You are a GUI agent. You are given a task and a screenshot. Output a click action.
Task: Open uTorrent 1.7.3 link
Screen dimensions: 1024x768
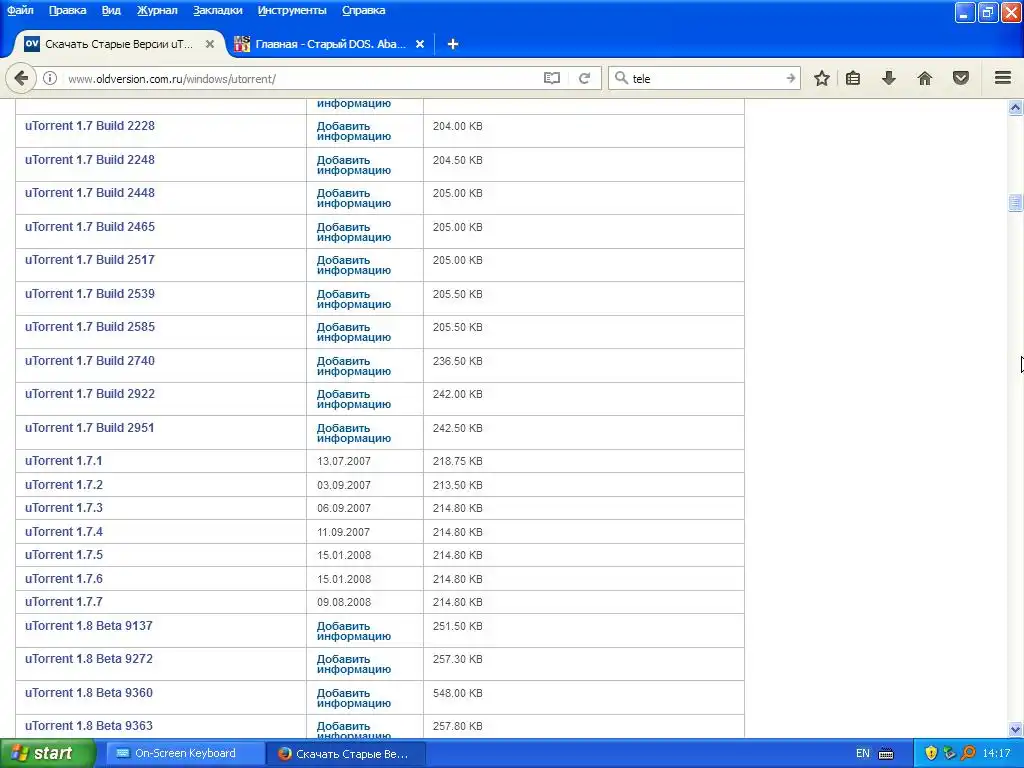(63, 507)
